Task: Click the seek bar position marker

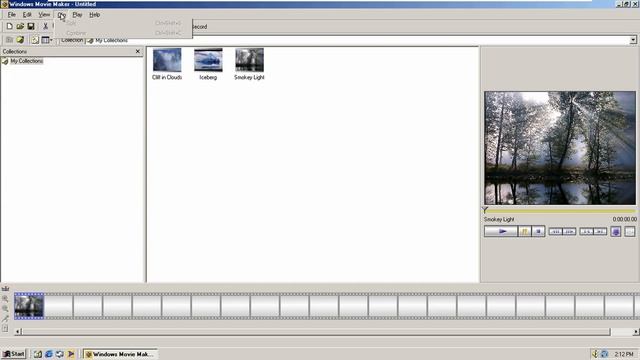Action: [485, 210]
